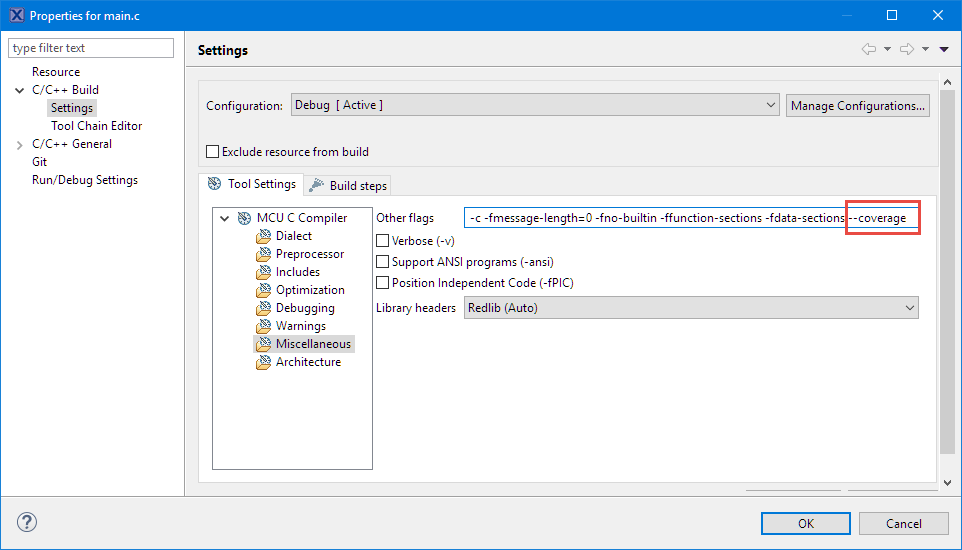Click the back navigation arrow icon

pyautogui.click(x=868, y=50)
